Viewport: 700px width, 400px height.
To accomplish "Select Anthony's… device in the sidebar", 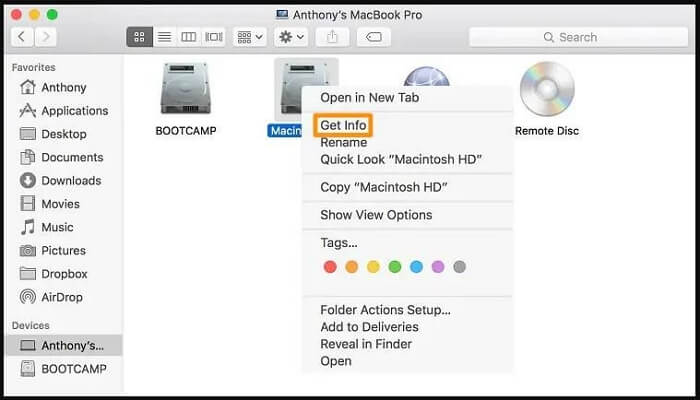I will pos(65,345).
